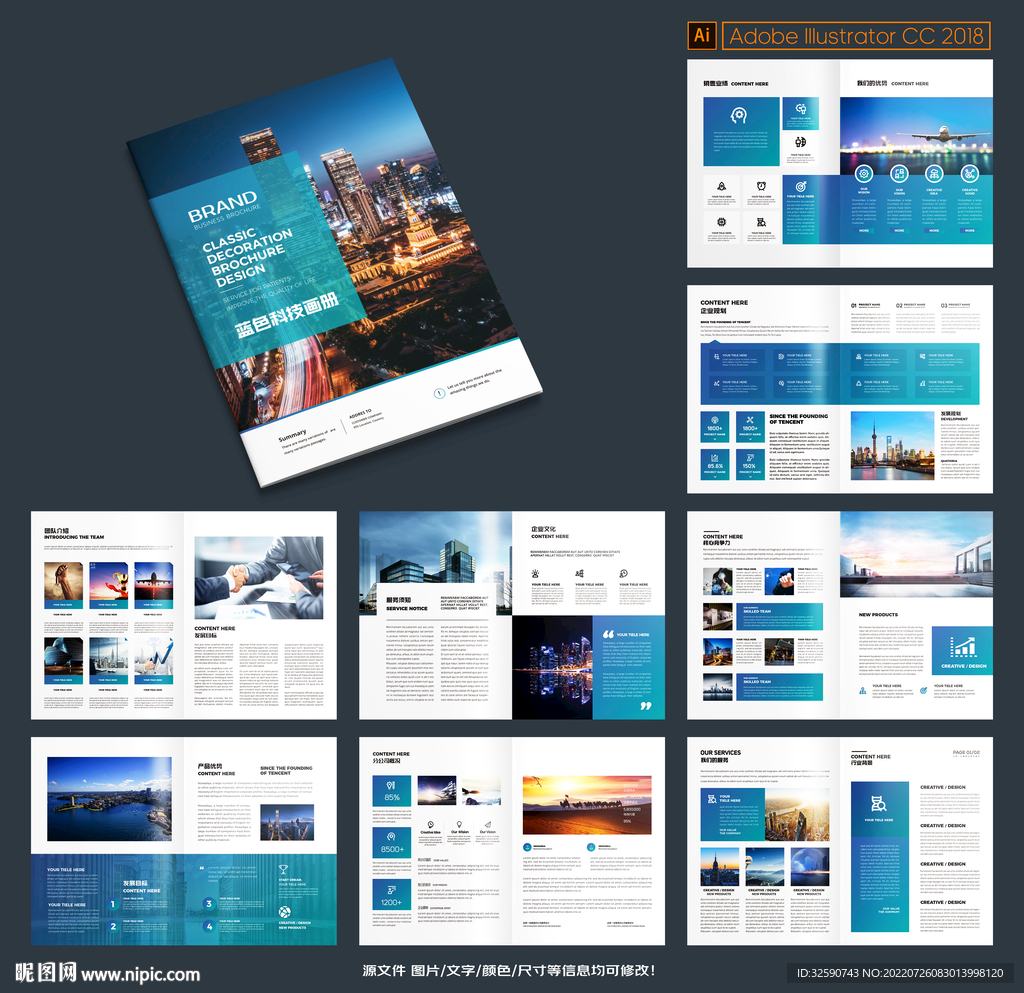
Task: Click the number 4 circle badge
Action: coord(209,926)
